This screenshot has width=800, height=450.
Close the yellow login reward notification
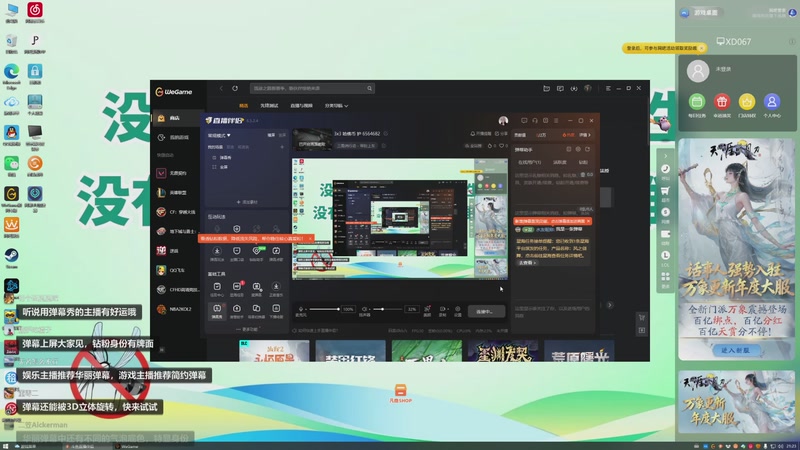pos(702,48)
